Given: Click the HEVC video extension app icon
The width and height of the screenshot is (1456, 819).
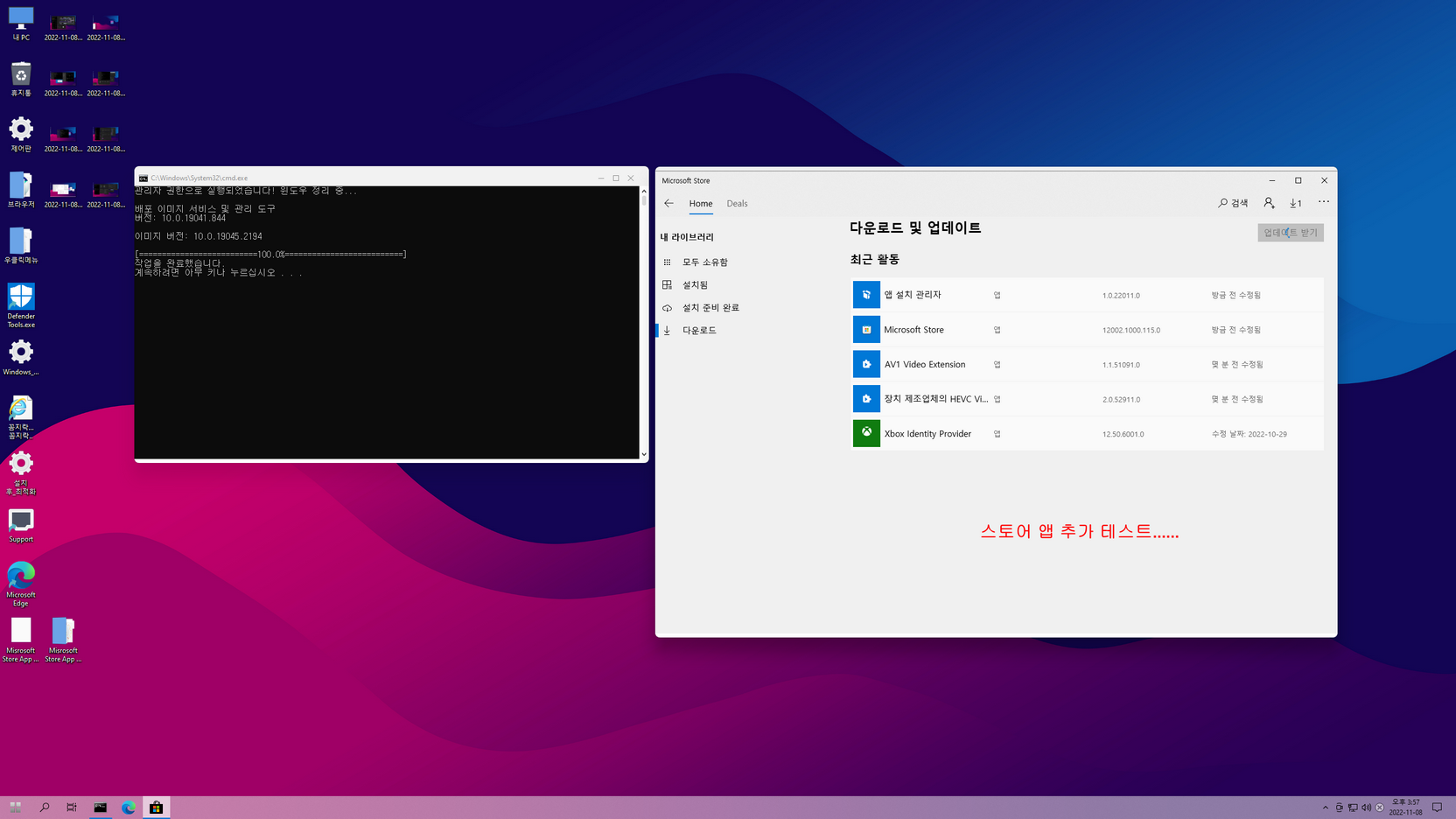Looking at the screenshot, I should coord(866,399).
